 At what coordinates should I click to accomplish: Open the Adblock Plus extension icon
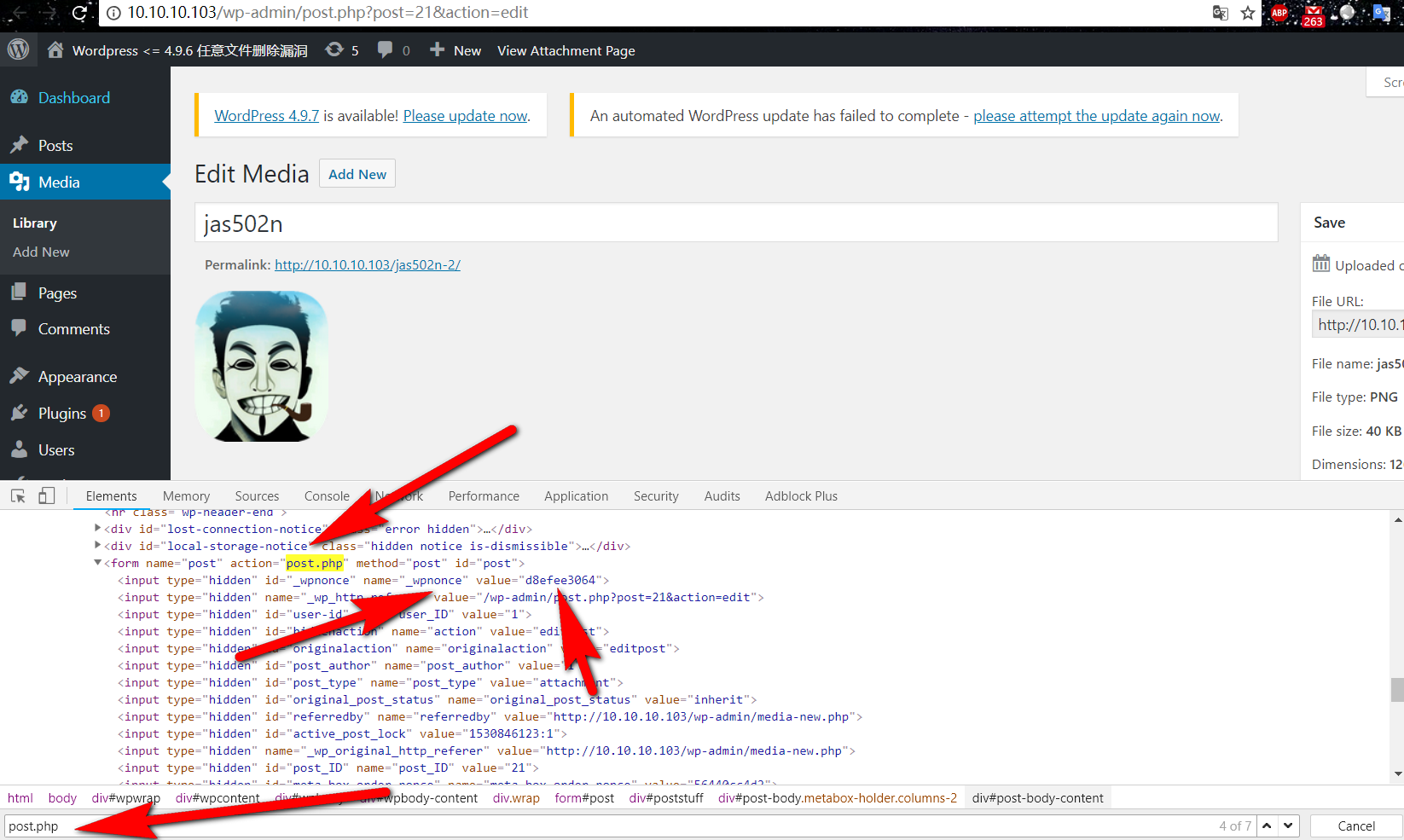pyautogui.click(x=1279, y=13)
